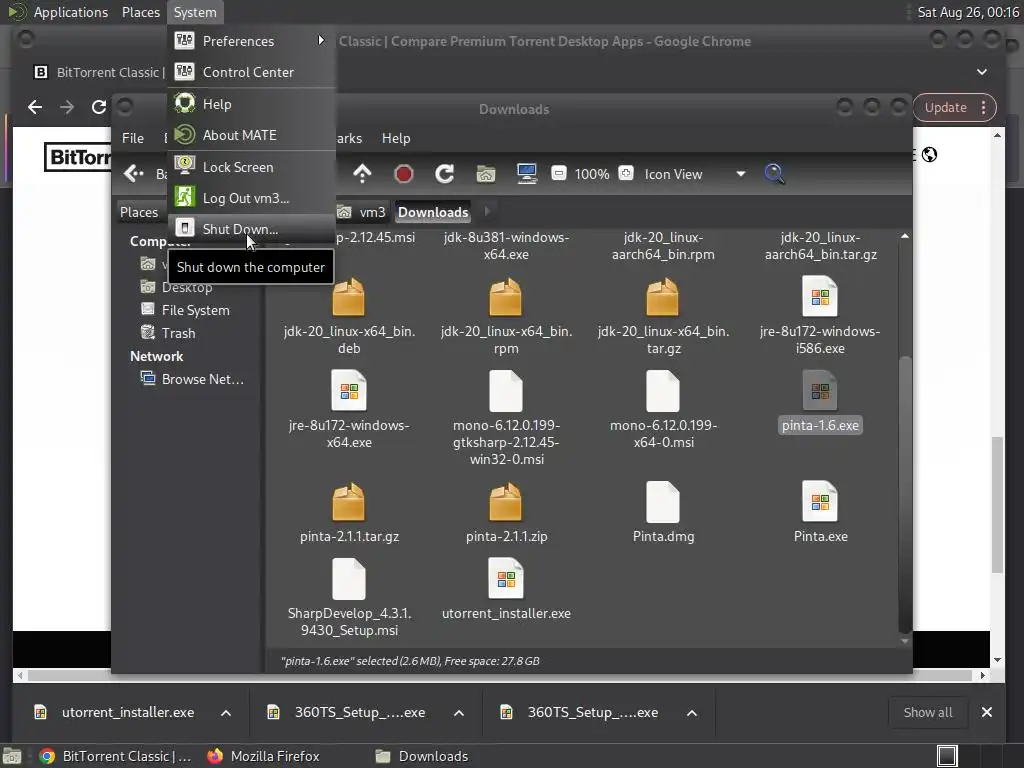Click Reload icon in file manager toolbar
This screenshot has height=768, width=1024.
(445, 174)
